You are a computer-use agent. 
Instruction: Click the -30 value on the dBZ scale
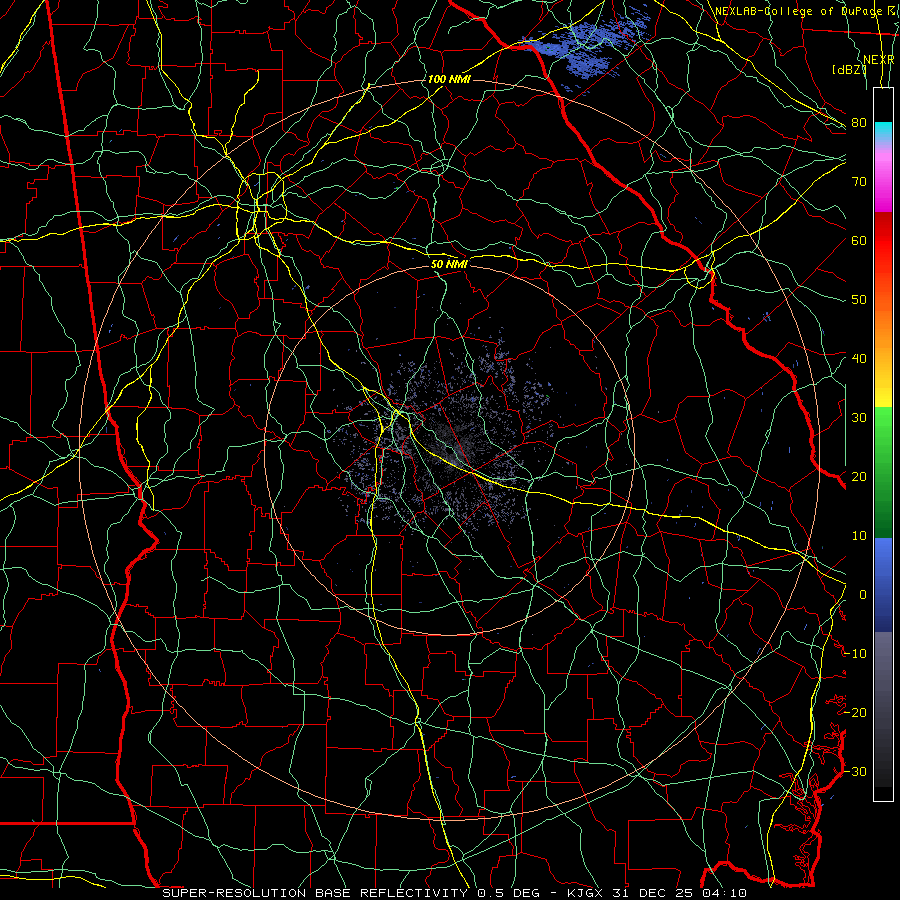point(855,771)
